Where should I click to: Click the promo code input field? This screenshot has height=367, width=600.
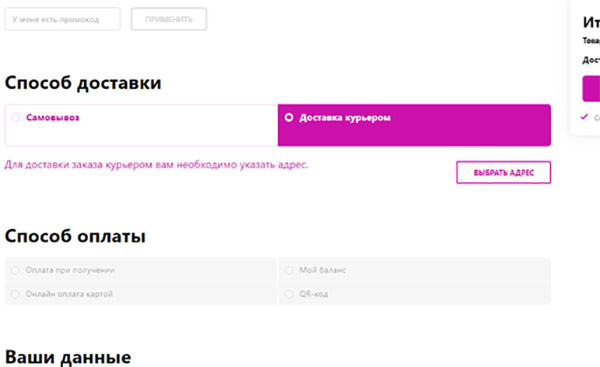click(62, 19)
